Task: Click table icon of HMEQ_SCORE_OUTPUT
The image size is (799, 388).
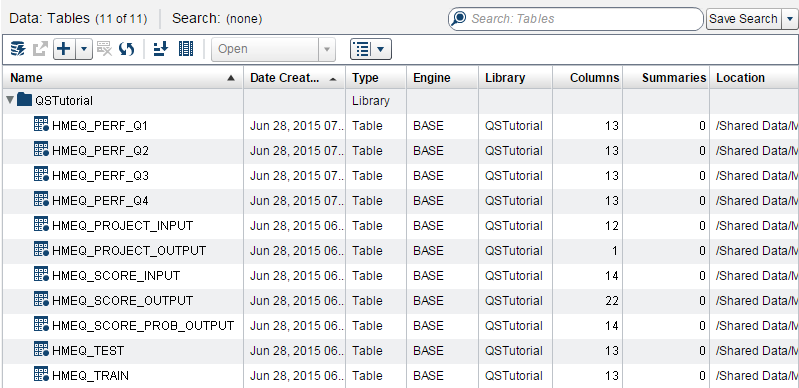Action: tap(41, 300)
